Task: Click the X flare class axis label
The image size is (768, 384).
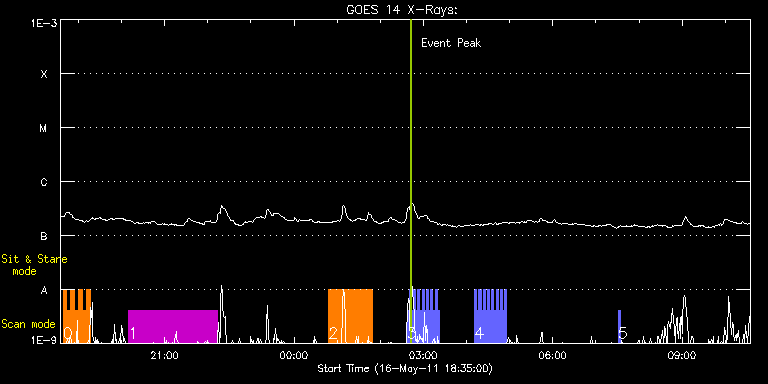Action: pyautogui.click(x=44, y=74)
